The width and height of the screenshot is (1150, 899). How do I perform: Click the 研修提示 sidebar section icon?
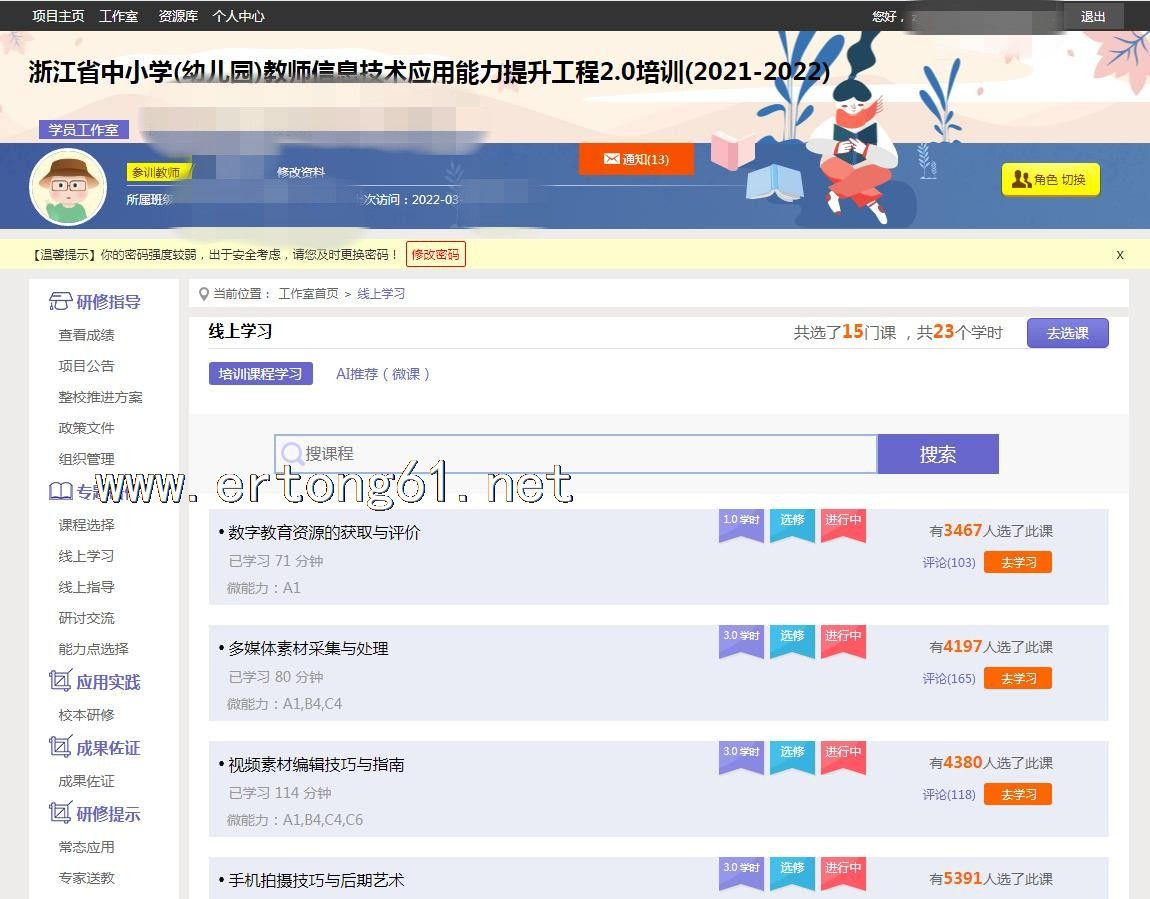pyautogui.click(x=60, y=814)
